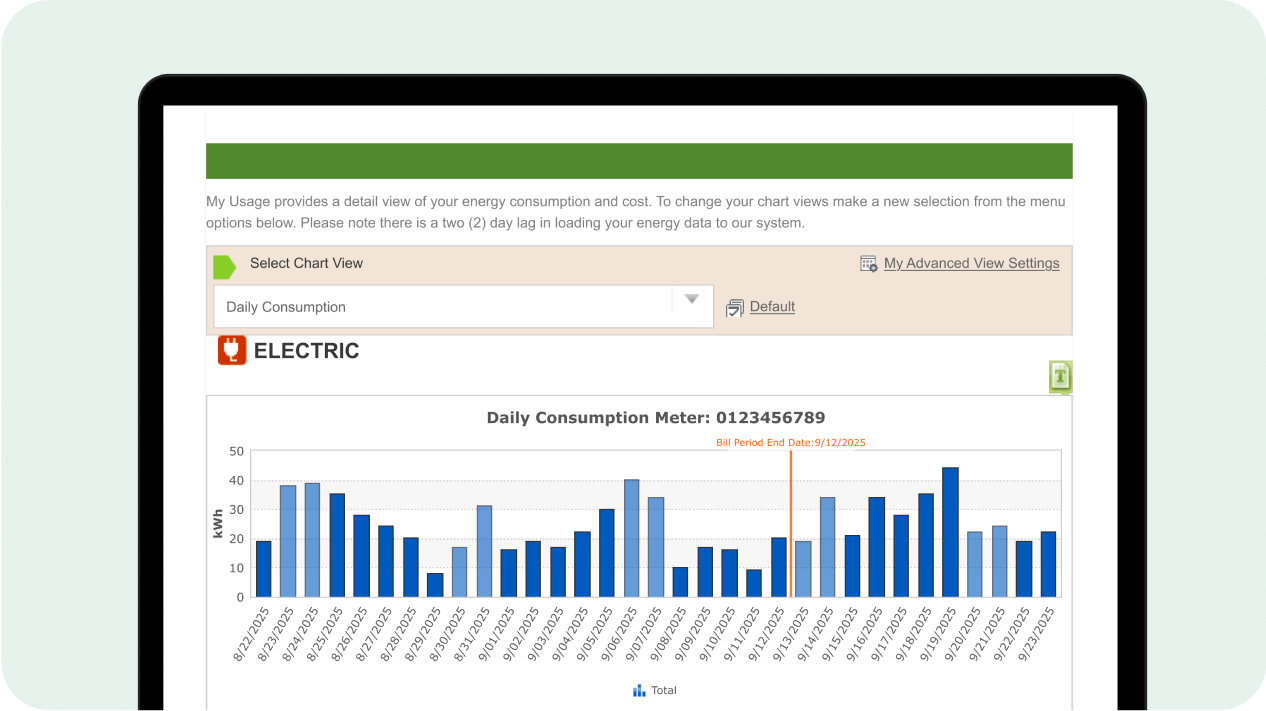The image size is (1266, 711).
Task: Click the Default view stacked-pages icon
Action: tap(735, 308)
